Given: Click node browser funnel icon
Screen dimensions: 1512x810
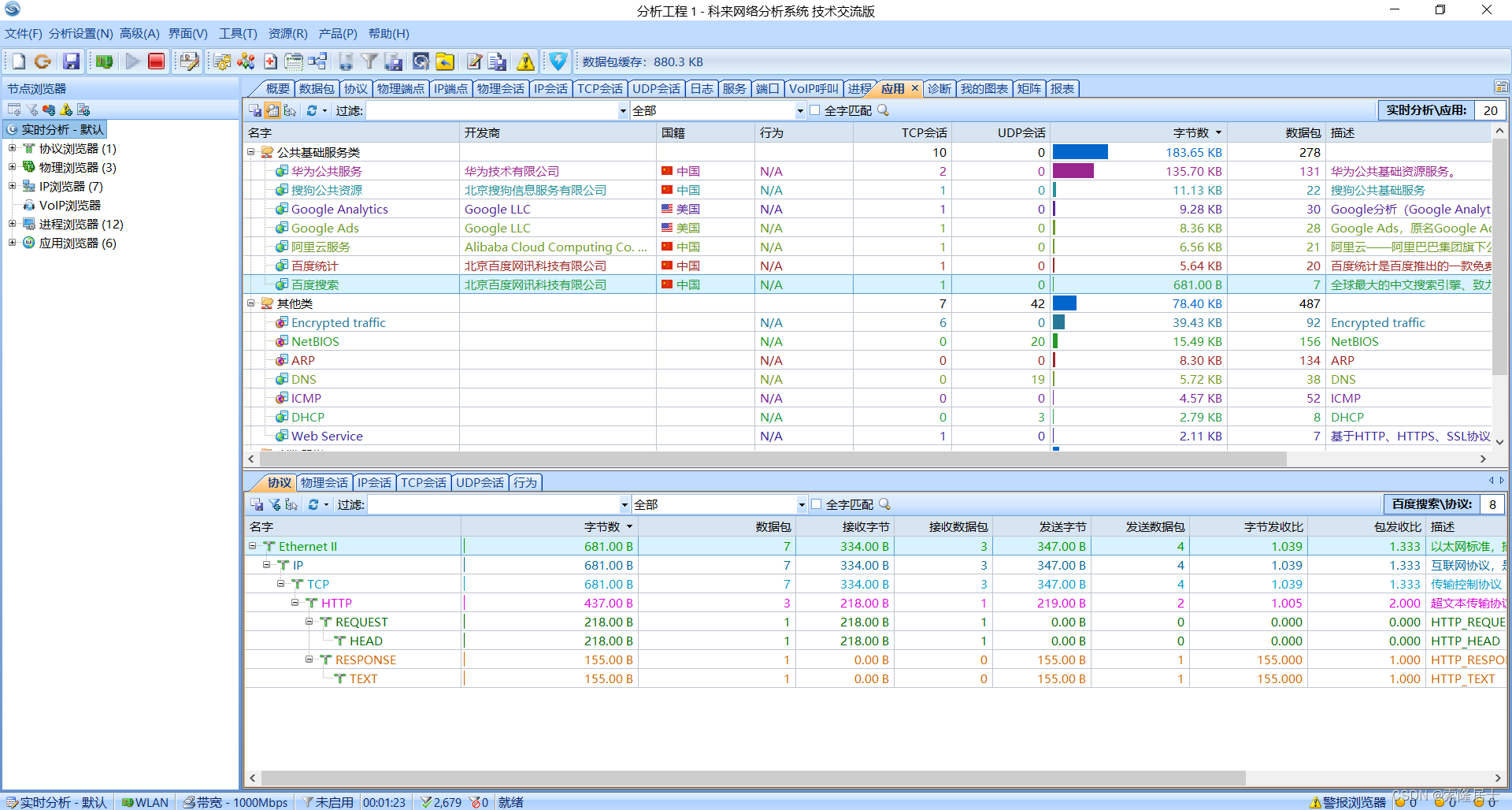Looking at the screenshot, I should click(x=31, y=110).
